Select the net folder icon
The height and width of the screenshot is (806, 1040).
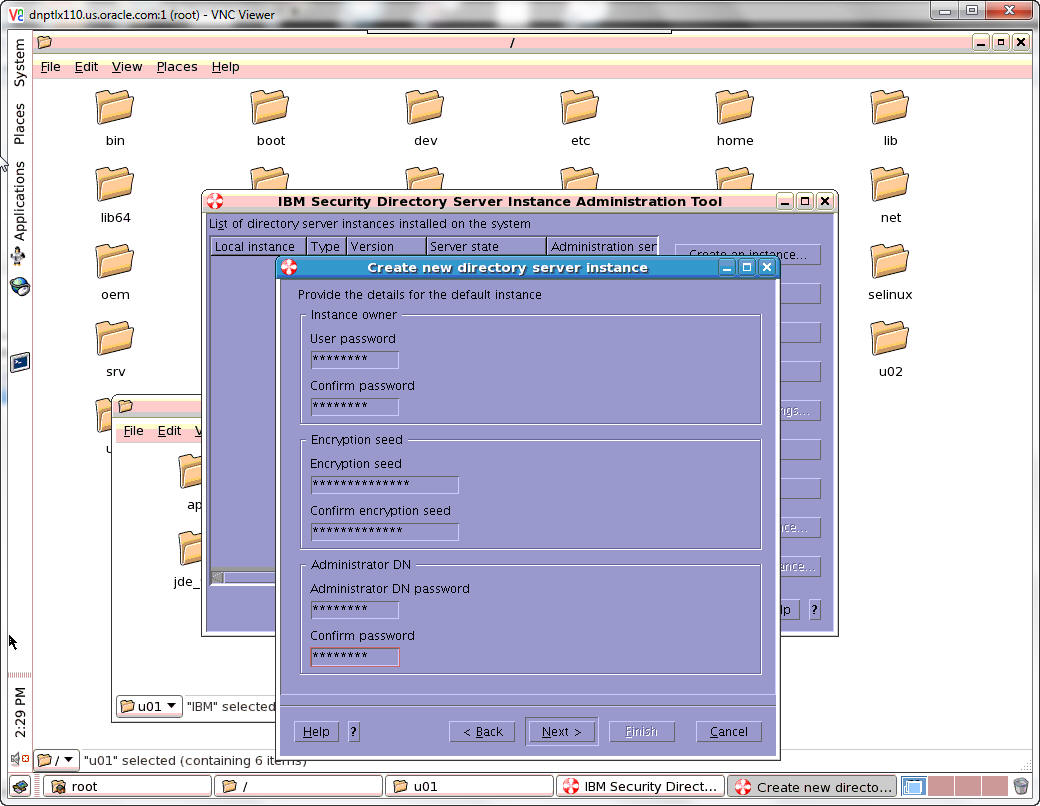(x=890, y=184)
